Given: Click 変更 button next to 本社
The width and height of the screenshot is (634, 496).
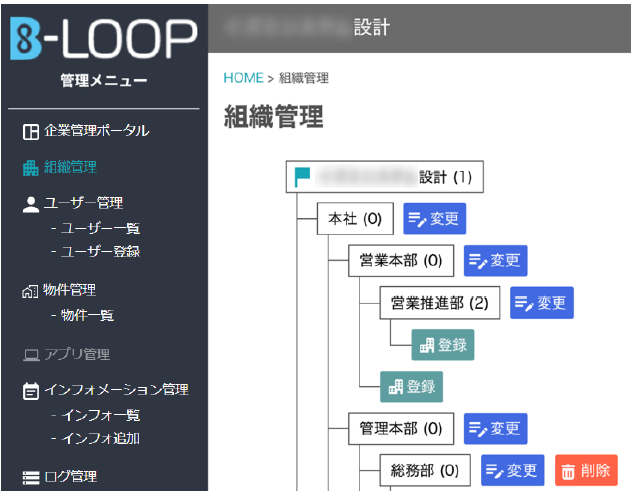Looking at the screenshot, I should tap(435, 219).
